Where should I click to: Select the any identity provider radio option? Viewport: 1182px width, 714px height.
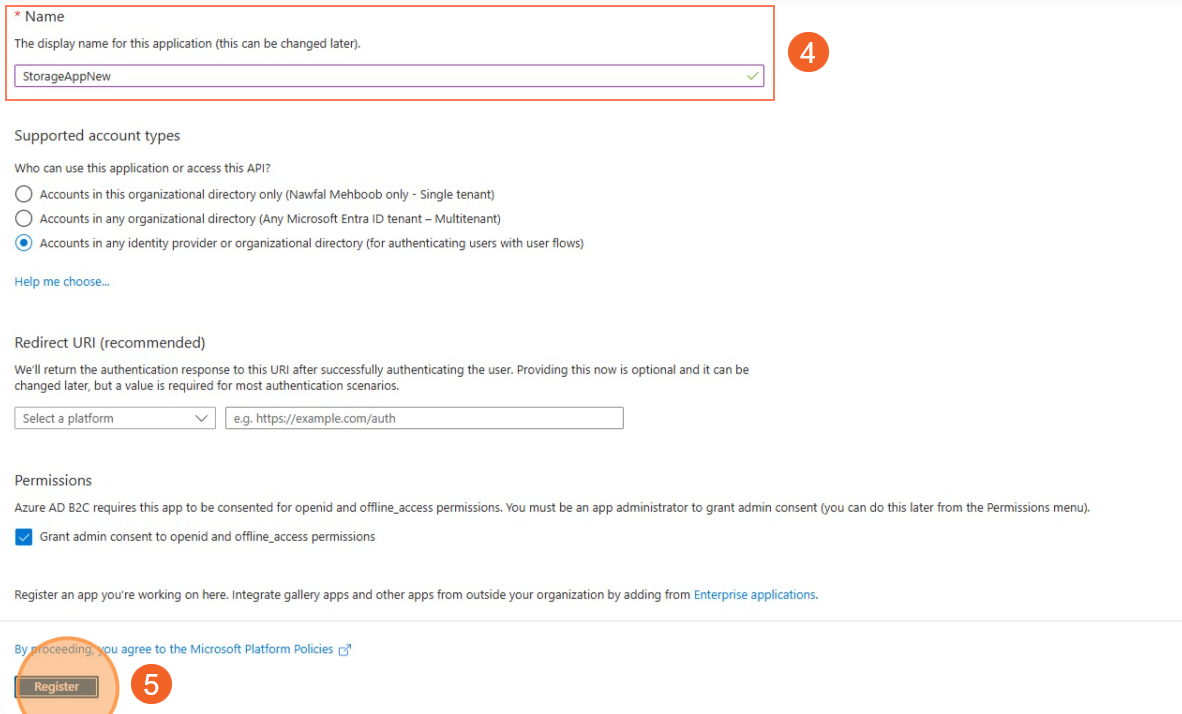(24, 243)
